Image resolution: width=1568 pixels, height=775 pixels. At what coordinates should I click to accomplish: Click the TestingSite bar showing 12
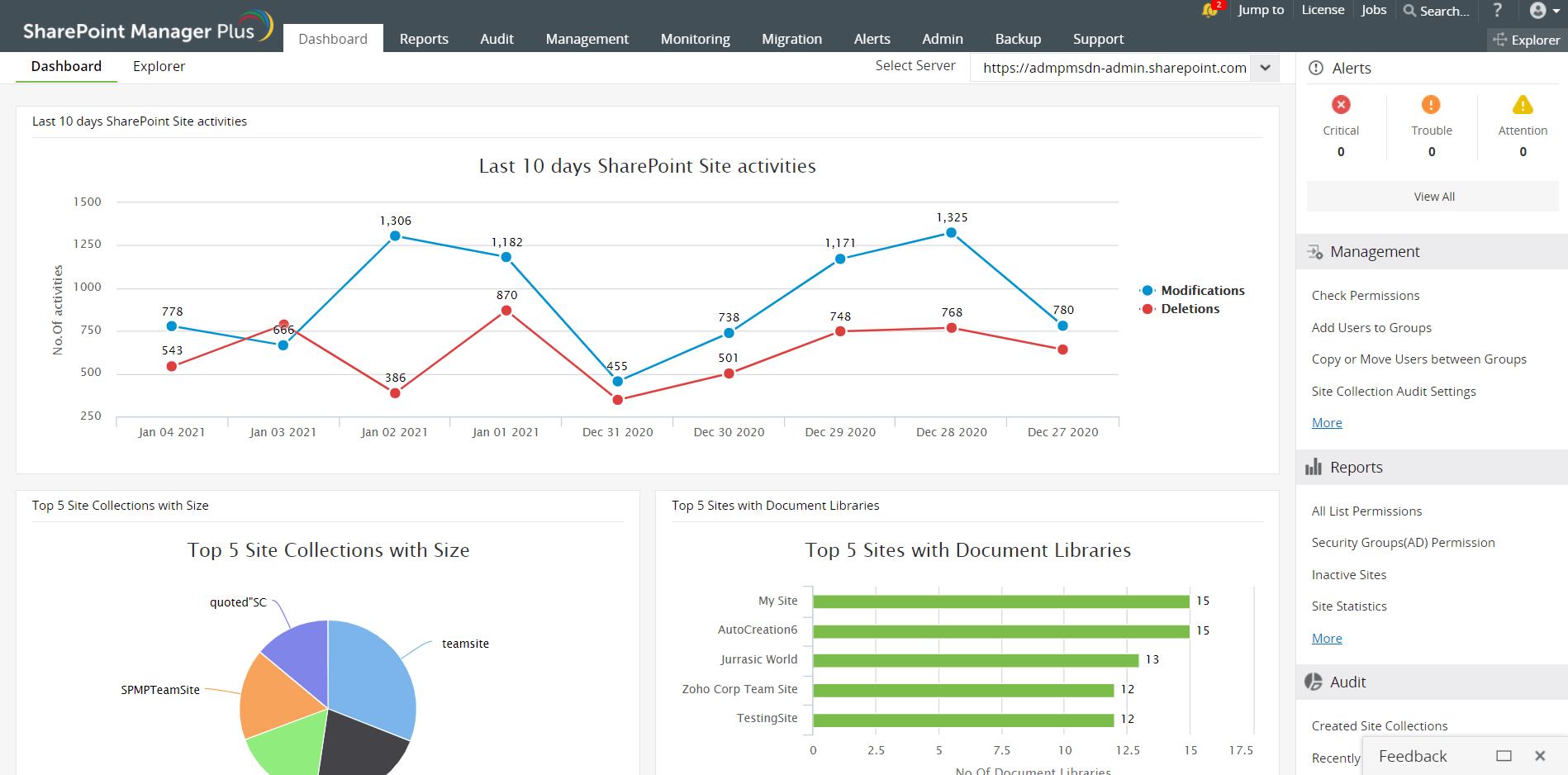pos(963,720)
